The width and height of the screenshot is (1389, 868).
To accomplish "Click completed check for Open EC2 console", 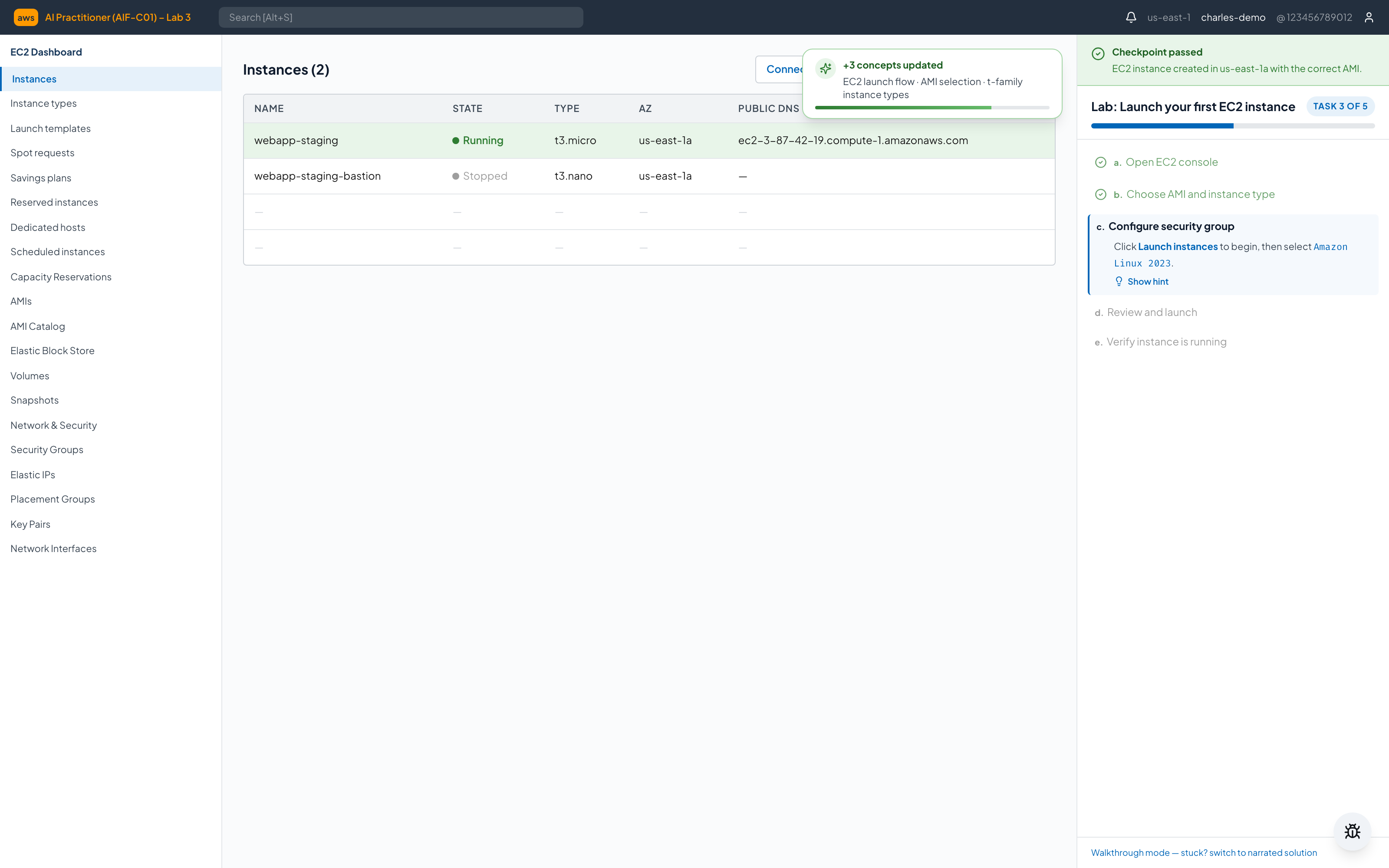I will pyautogui.click(x=1100, y=162).
